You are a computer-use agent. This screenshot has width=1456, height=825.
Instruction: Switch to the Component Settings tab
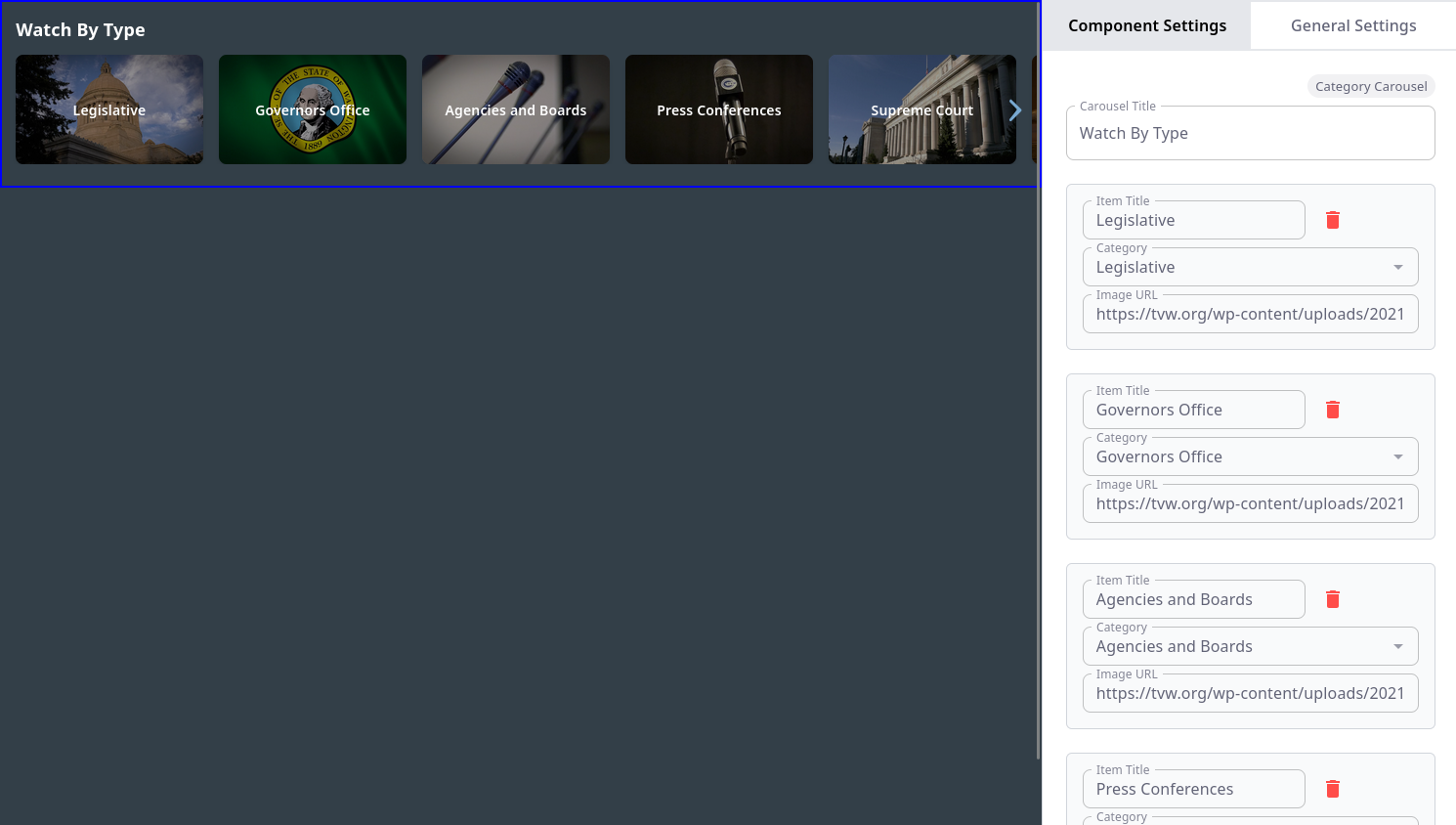[1146, 25]
